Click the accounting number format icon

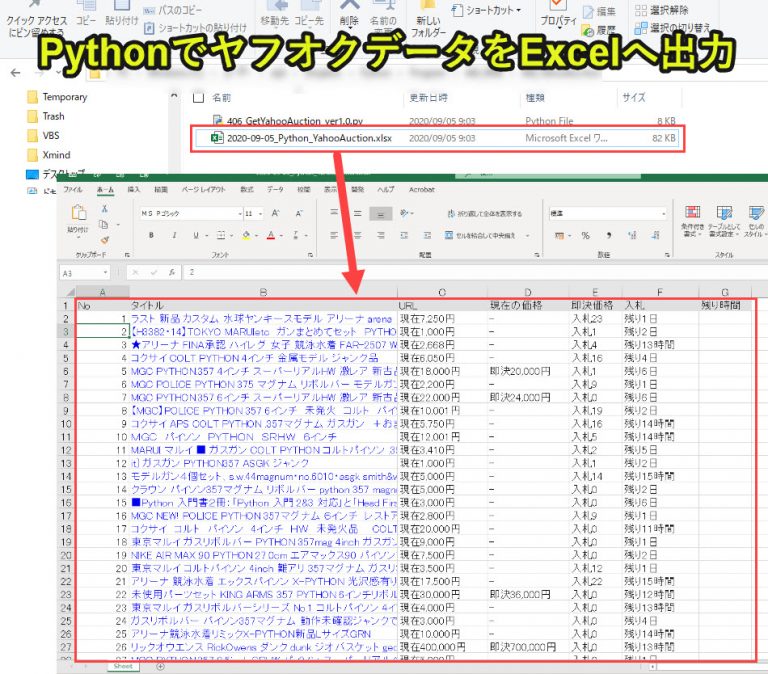tap(559, 236)
